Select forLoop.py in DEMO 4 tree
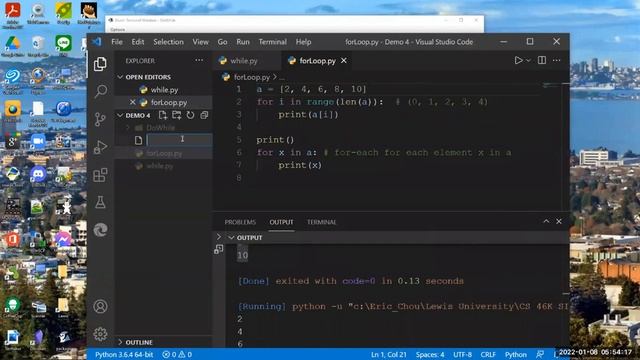 [163, 153]
